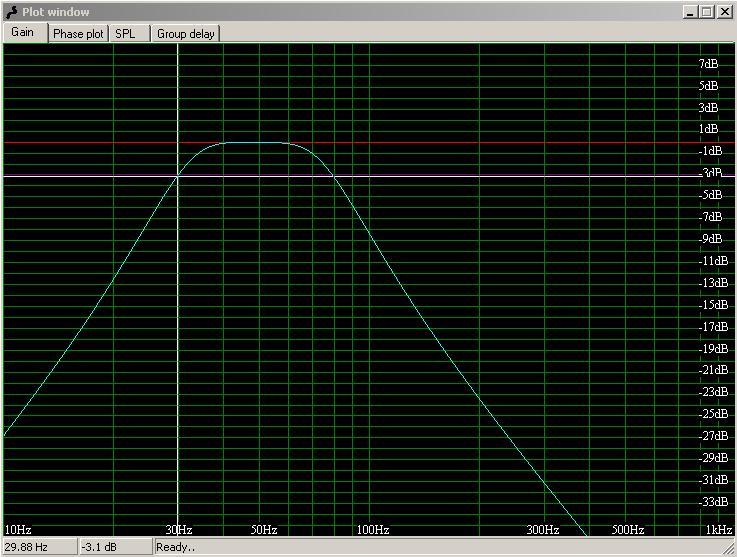Click the -23dB scale label
The width and height of the screenshot is (737, 557).
coord(713,392)
